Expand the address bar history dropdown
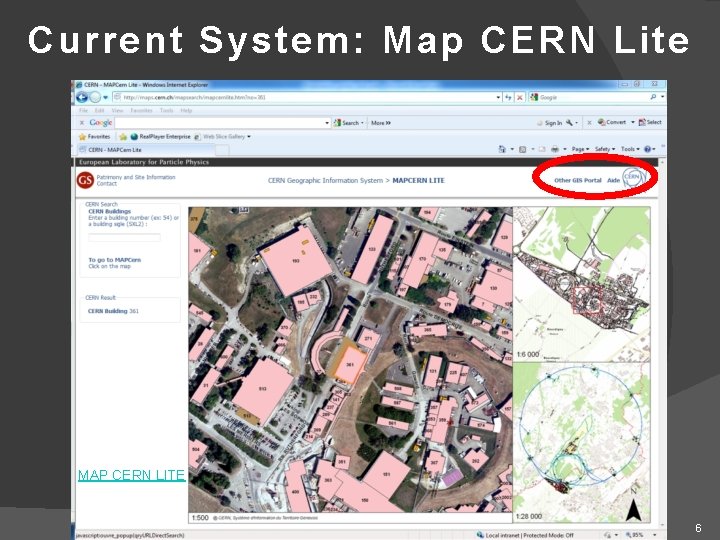This screenshot has height=540, width=720. pyautogui.click(x=498, y=97)
